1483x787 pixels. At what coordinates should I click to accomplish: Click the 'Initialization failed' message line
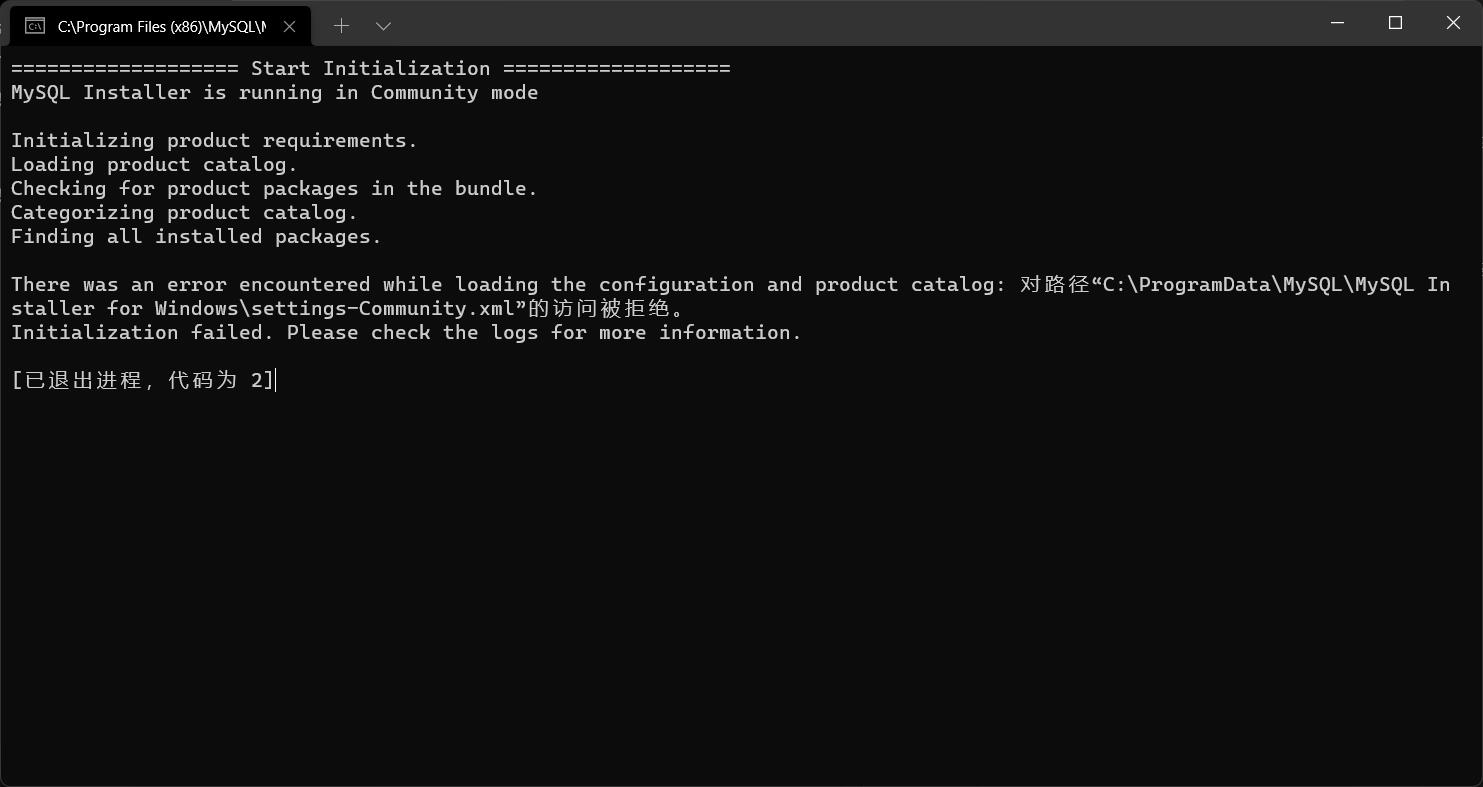point(406,332)
